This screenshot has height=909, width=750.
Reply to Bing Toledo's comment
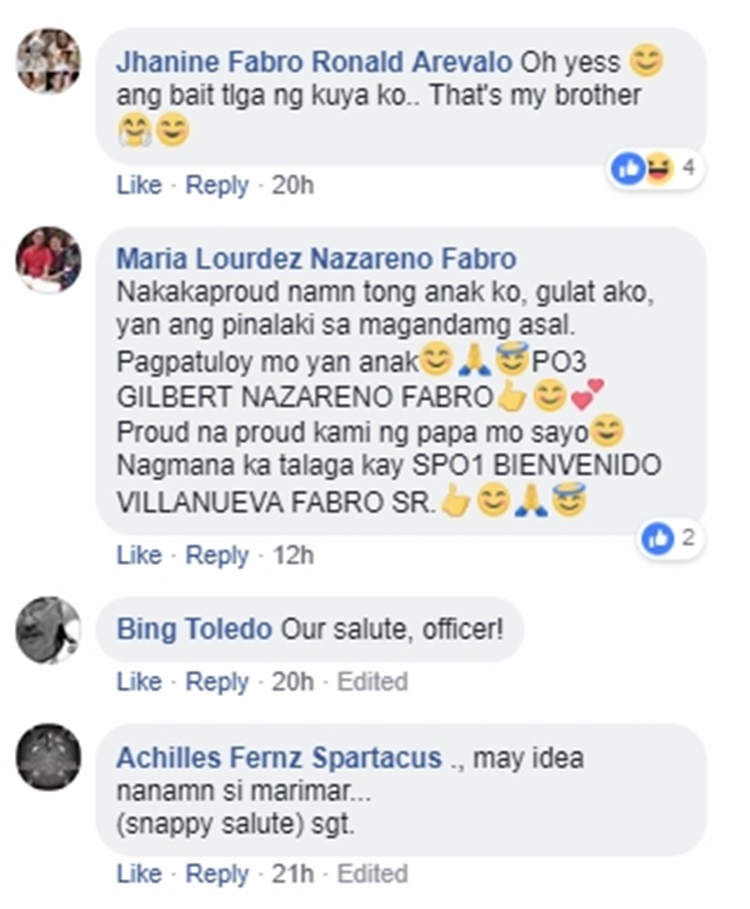217,682
